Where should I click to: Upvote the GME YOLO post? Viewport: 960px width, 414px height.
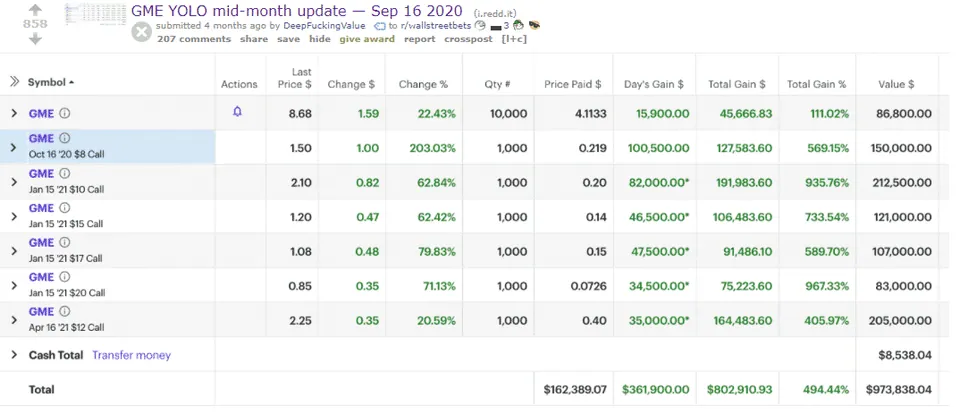click(x=36, y=10)
